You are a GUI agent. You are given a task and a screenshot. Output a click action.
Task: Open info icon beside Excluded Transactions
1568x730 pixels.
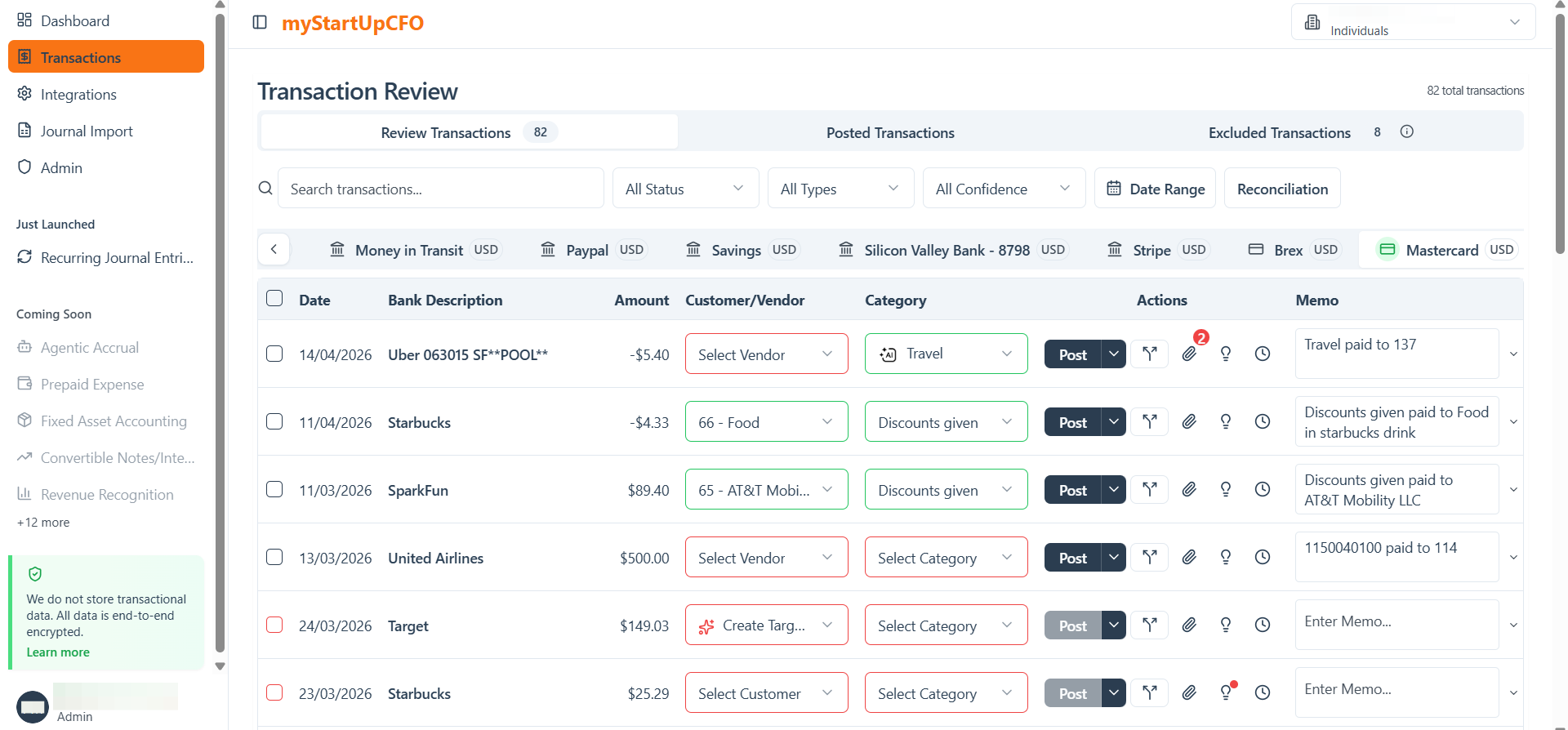click(1406, 131)
